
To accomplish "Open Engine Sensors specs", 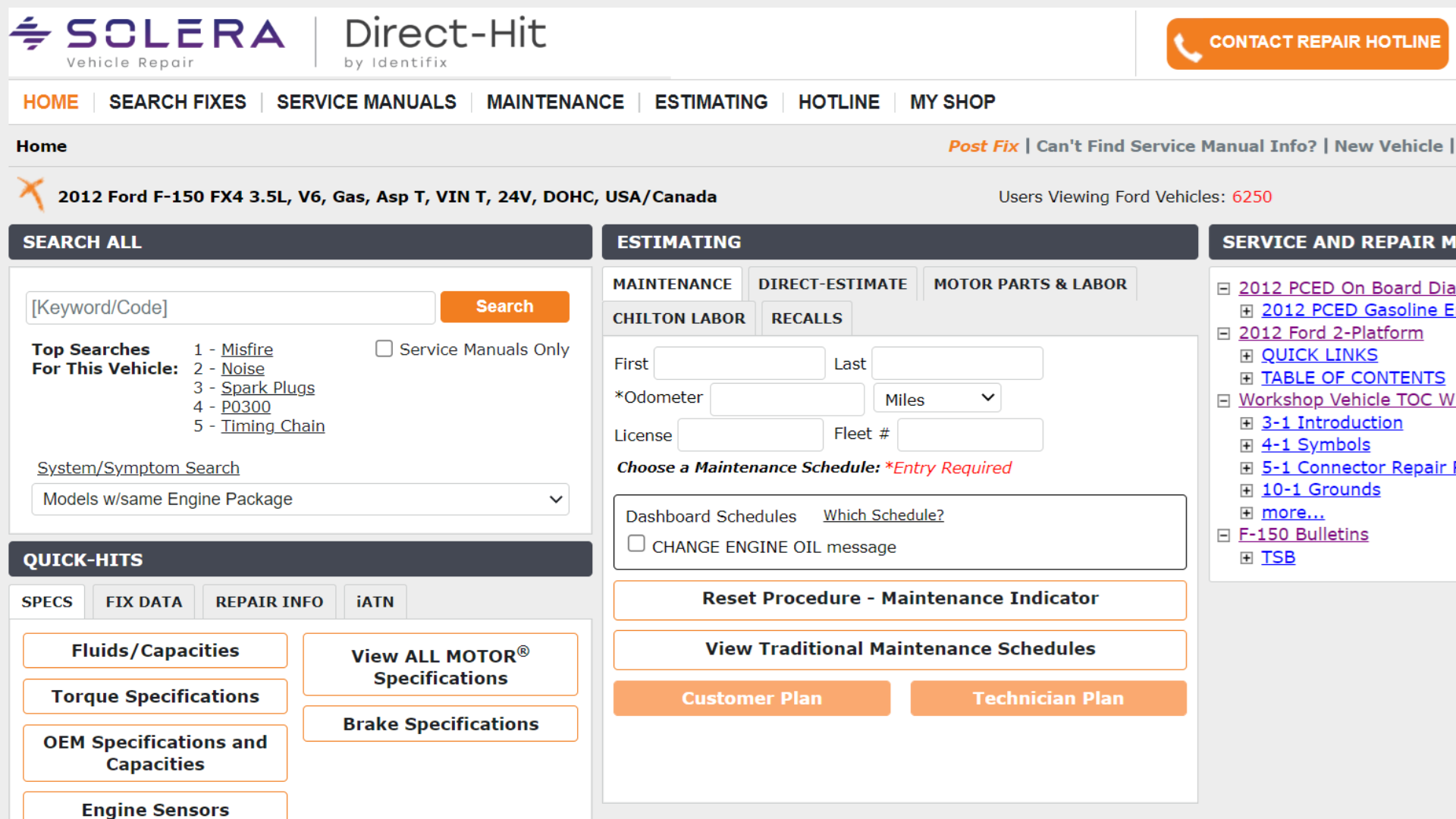I will tap(155, 807).
